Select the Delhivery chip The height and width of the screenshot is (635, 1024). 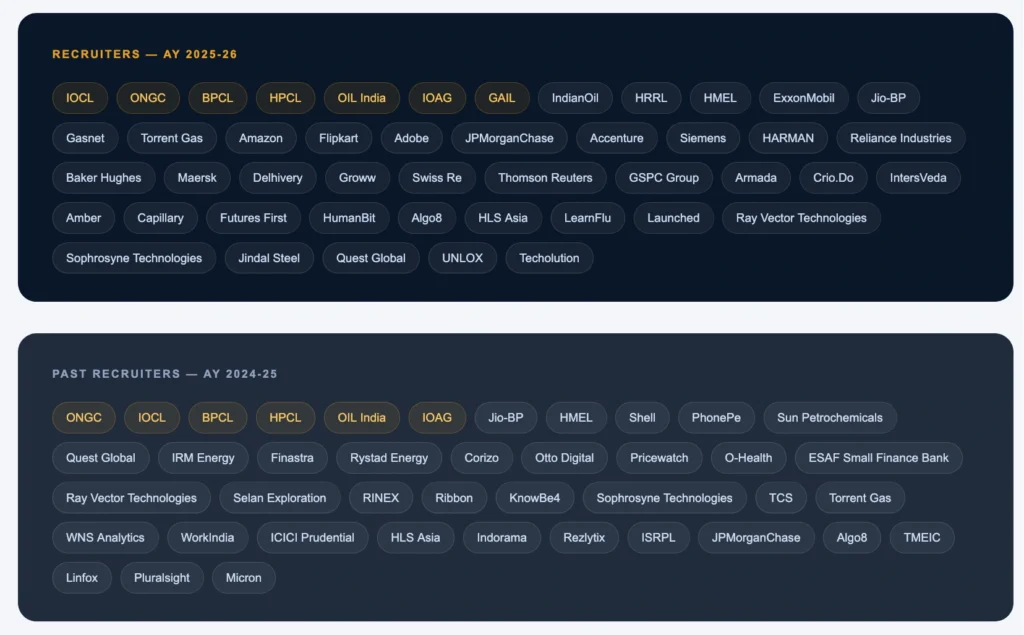[278, 178]
